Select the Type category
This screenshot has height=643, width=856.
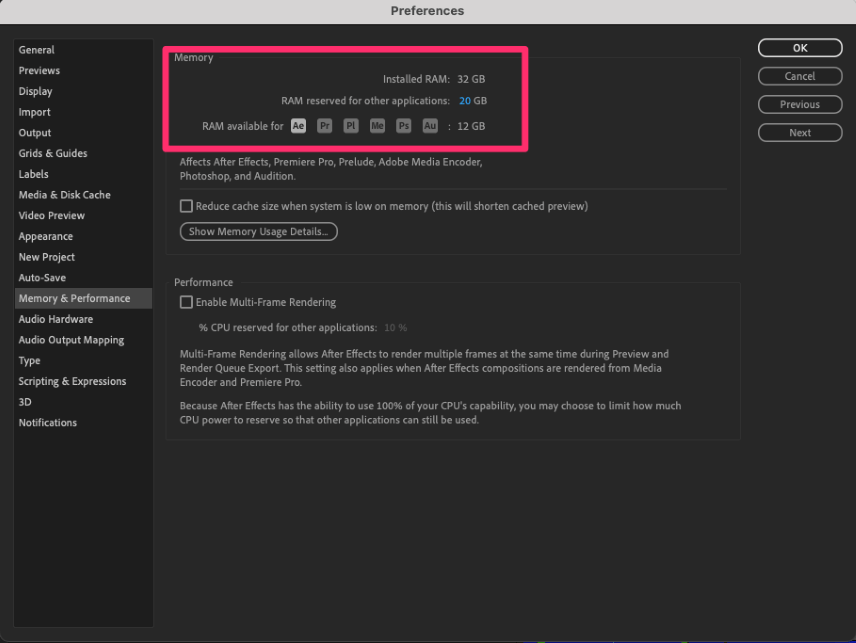coord(83,361)
